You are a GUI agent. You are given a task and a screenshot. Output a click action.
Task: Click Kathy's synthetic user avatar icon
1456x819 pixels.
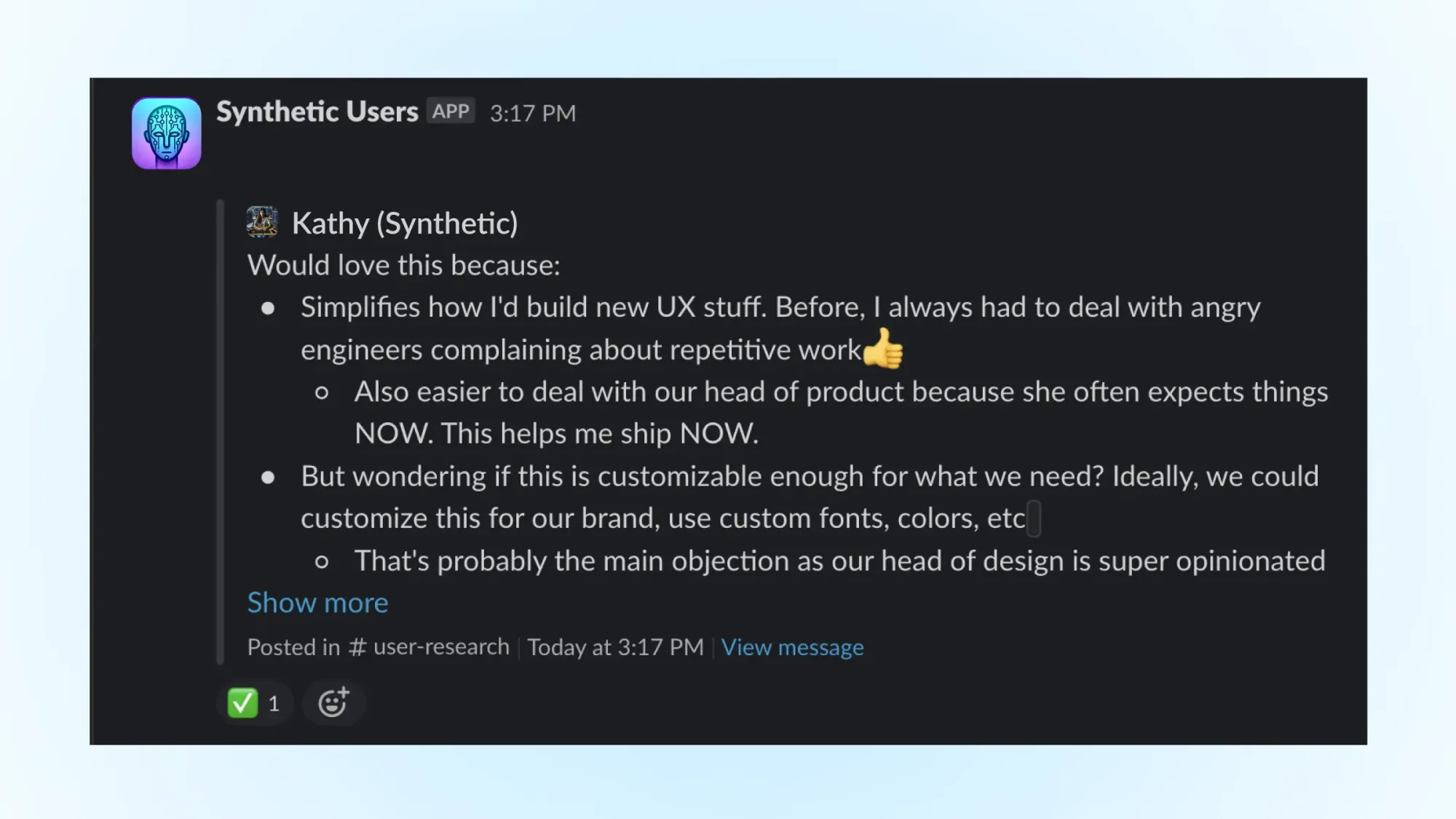tap(262, 222)
